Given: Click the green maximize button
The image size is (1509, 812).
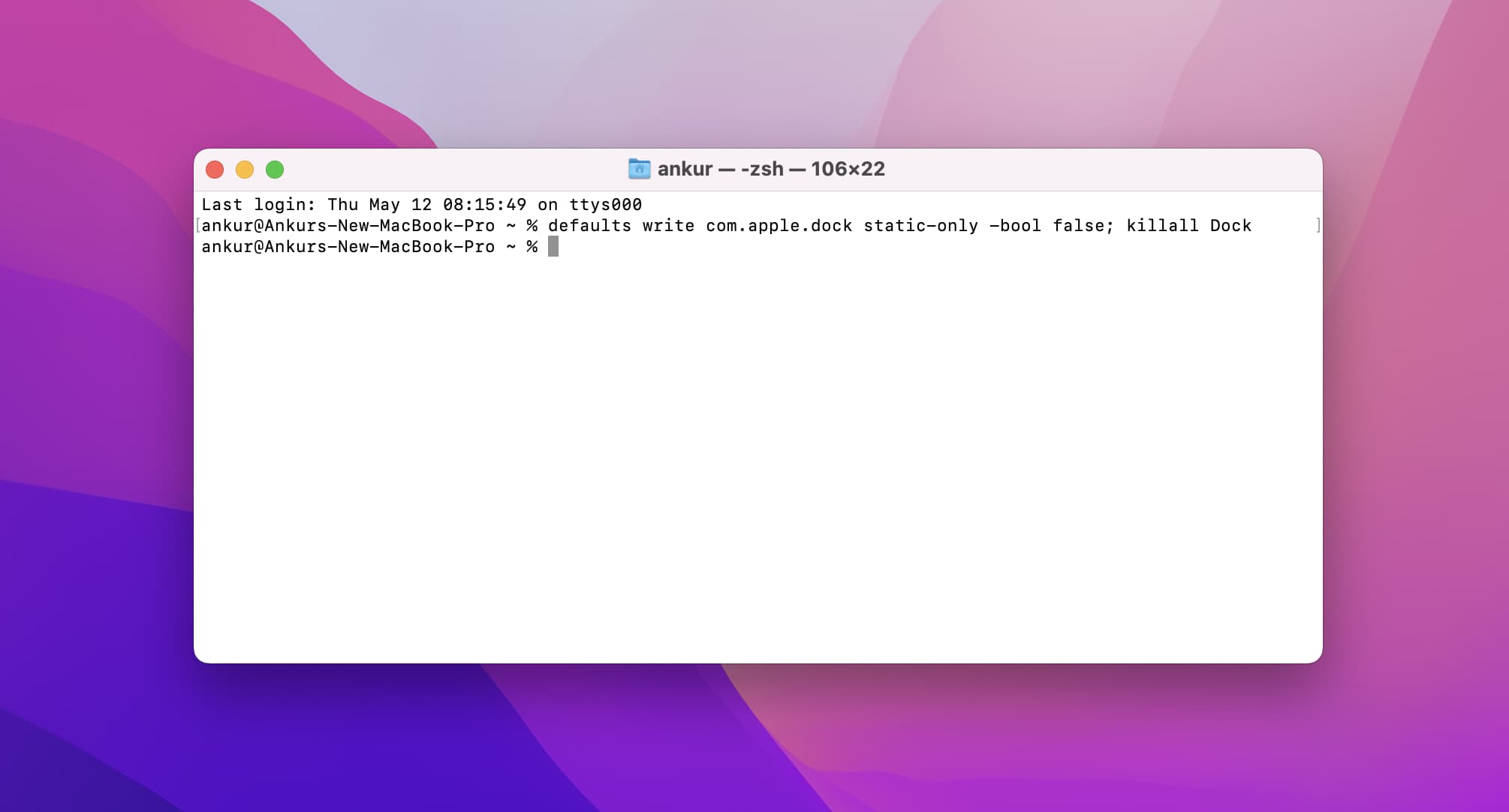Looking at the screenshot, I should [278, 168].
